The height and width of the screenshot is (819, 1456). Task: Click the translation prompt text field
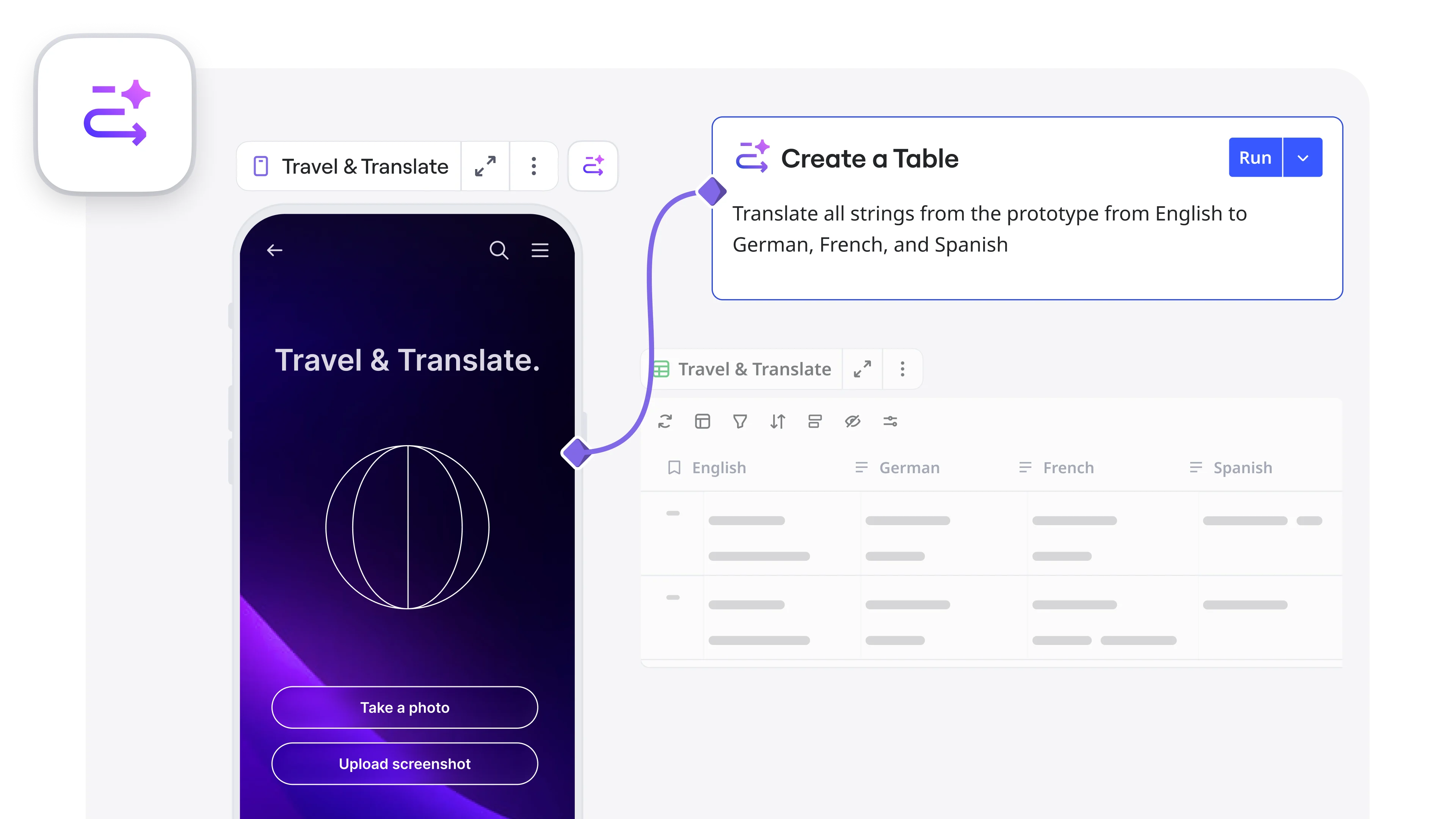(x=989, y=229)
